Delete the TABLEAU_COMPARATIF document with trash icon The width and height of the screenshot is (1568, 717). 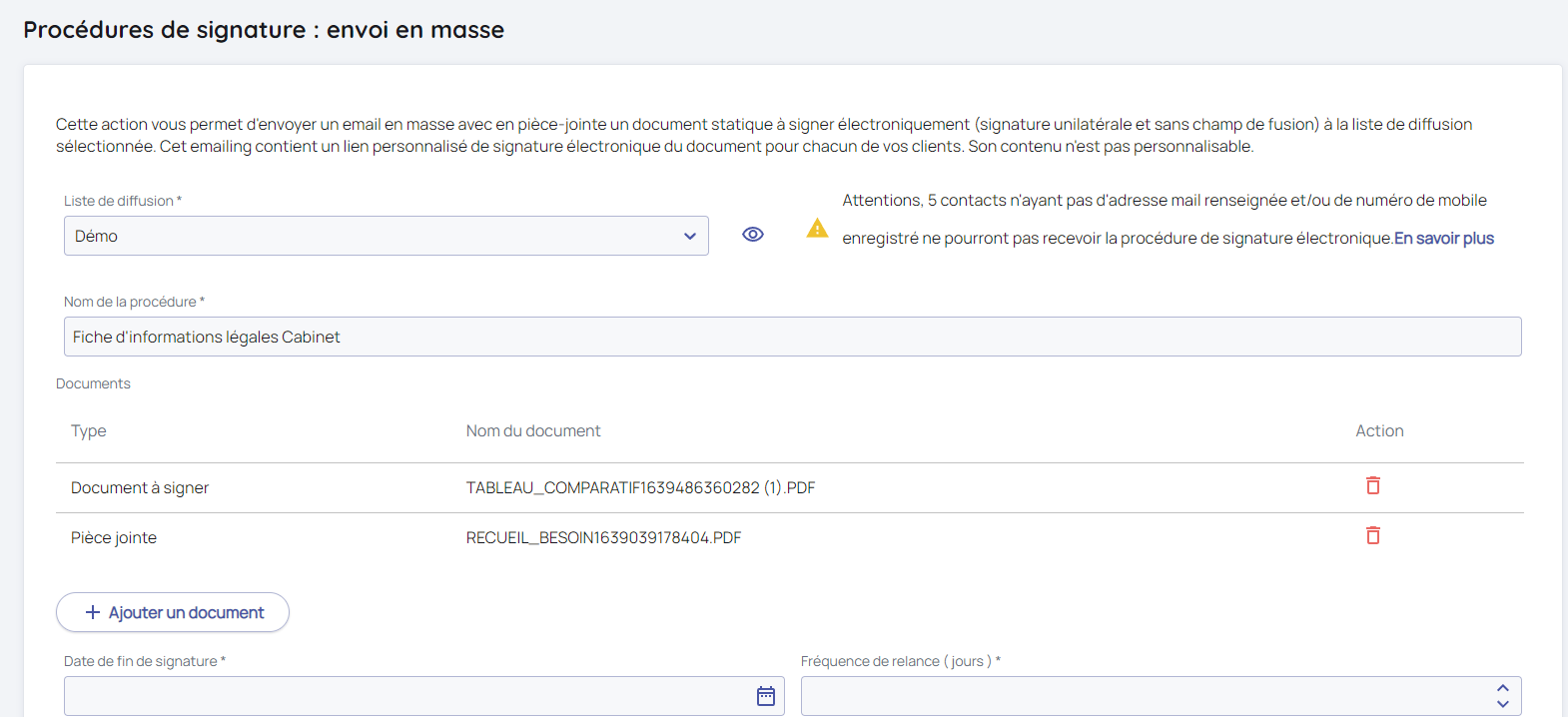(1373, 485)
